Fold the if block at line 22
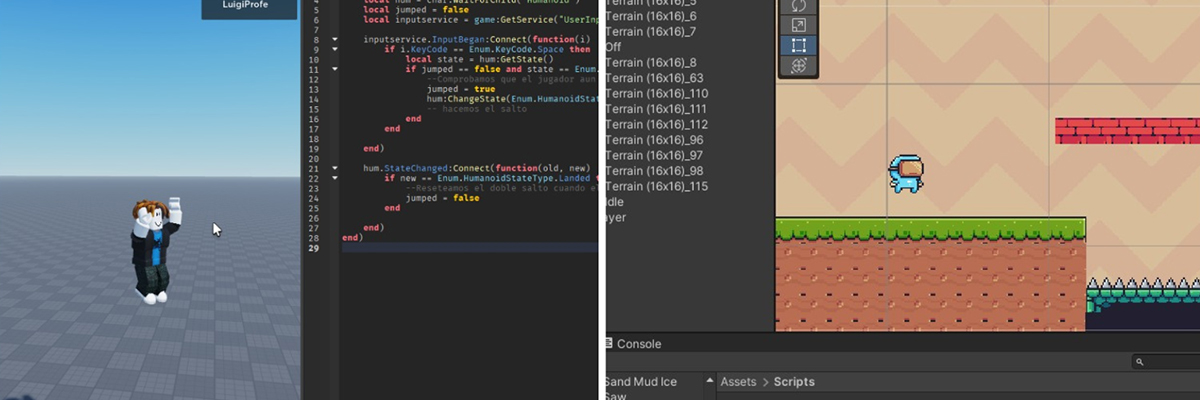 [335, 178]
